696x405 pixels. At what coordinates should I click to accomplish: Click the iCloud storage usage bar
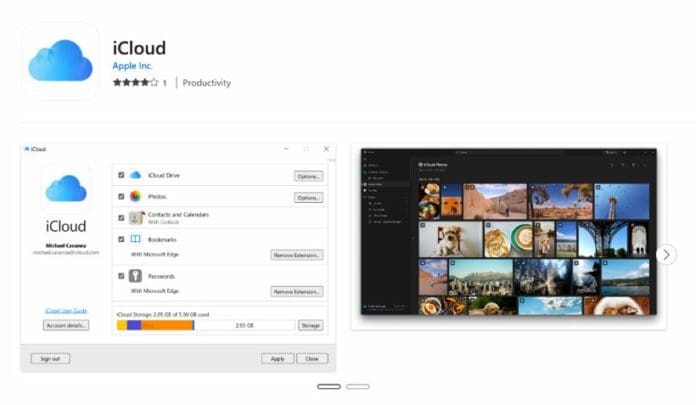[205, 325]
